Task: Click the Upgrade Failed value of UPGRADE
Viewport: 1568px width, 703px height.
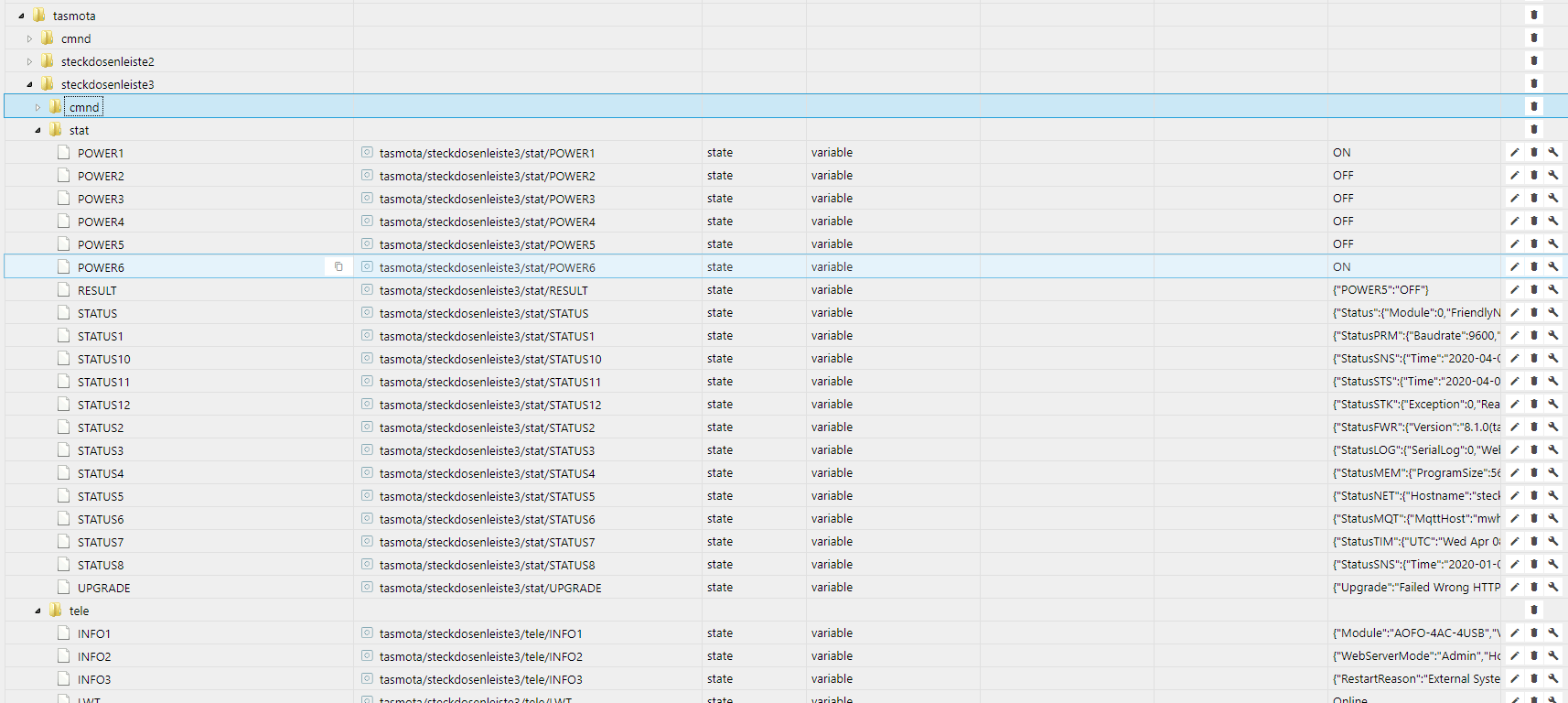Action: (x=1417, y=588)
